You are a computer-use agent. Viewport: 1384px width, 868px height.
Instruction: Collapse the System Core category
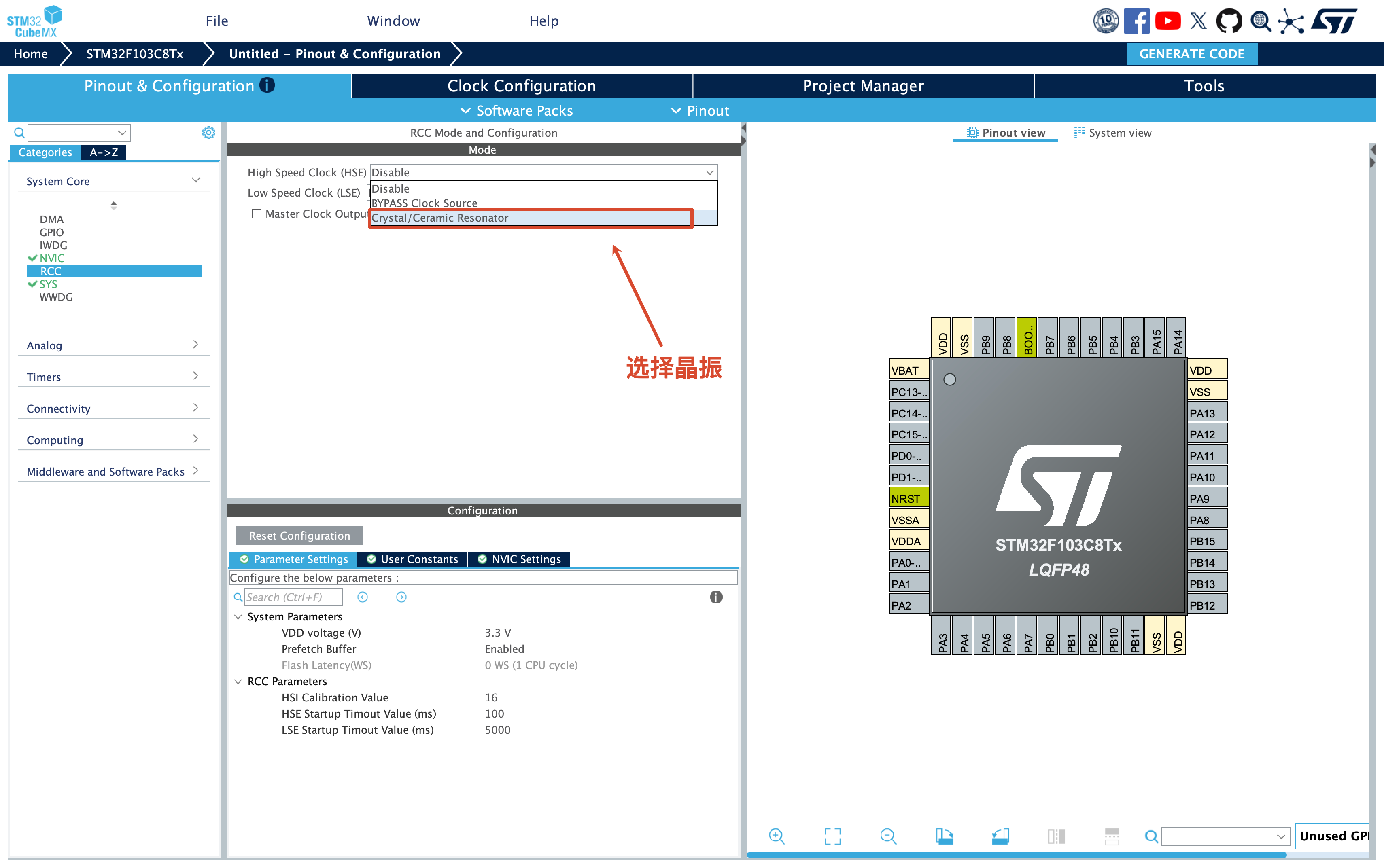click(x=114, y=181)
